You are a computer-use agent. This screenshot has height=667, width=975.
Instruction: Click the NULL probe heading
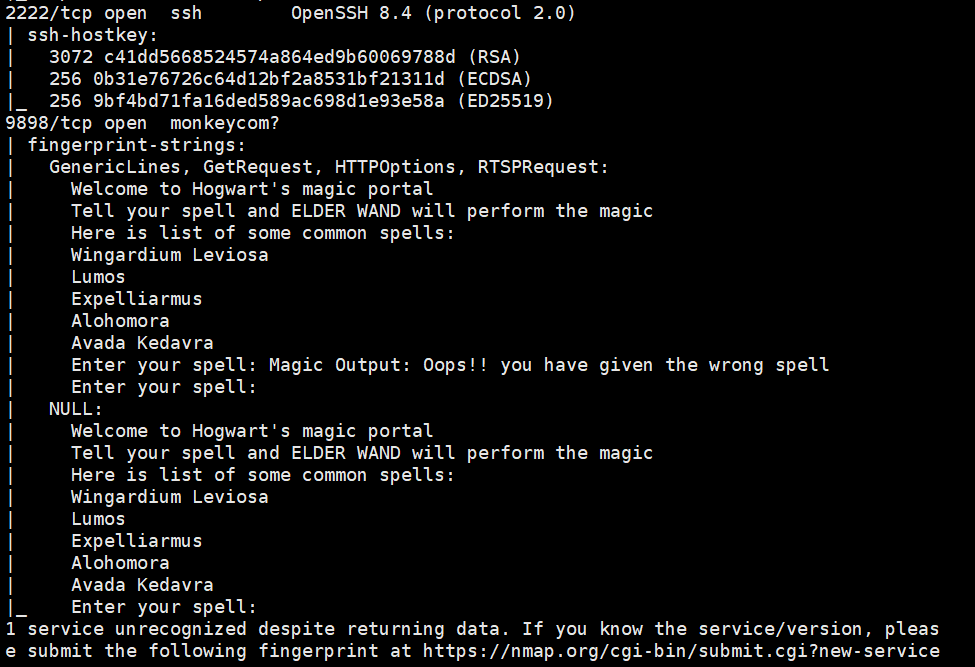pos(75,409)
